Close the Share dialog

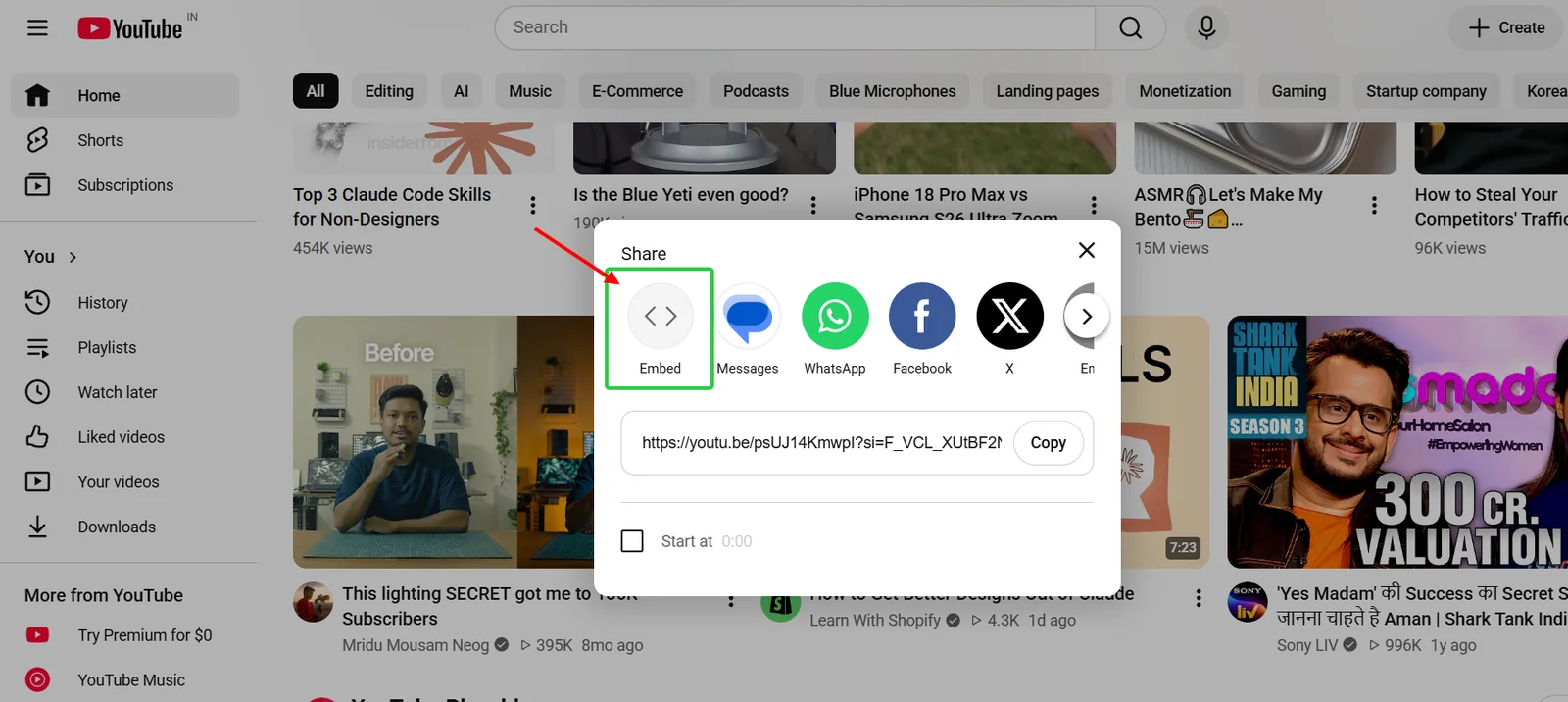click(1086, 250)
